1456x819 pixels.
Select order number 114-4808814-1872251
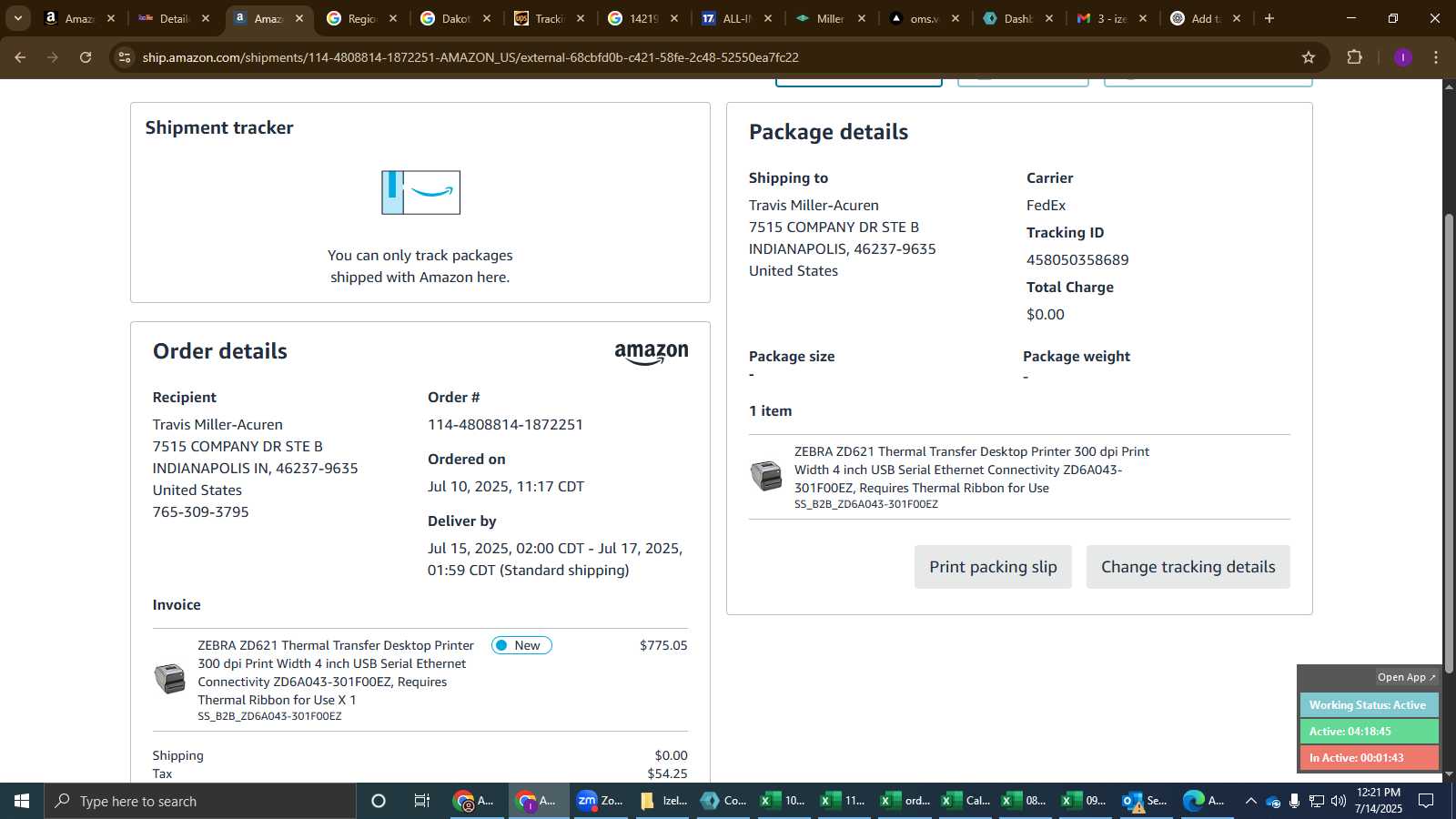point(505,425)
